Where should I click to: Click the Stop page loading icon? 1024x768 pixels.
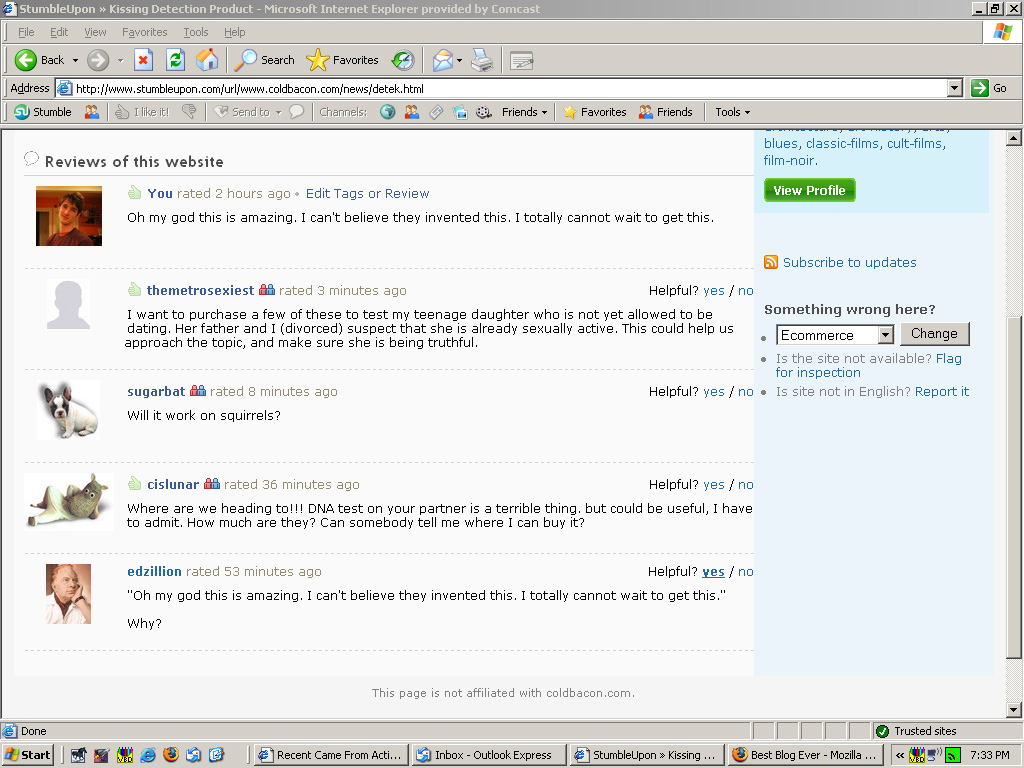(x=143, y=60)
